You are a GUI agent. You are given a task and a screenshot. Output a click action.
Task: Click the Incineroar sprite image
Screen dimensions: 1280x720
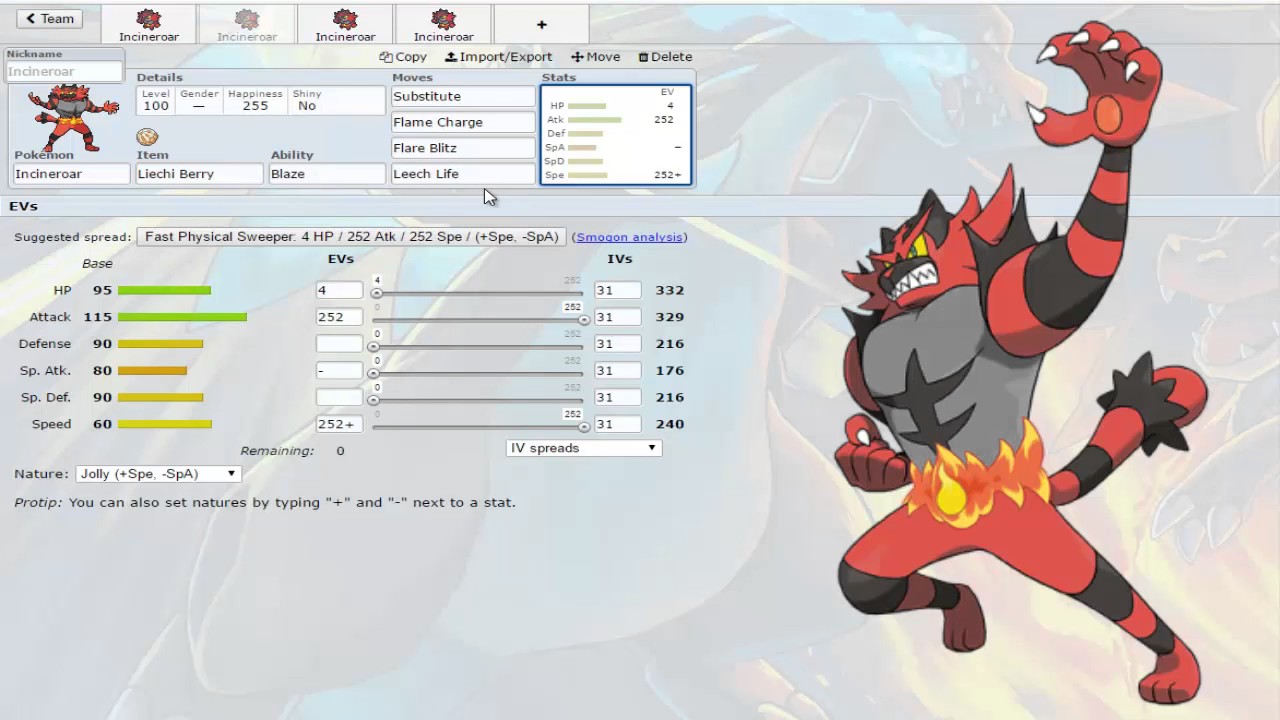click(72, 118)
